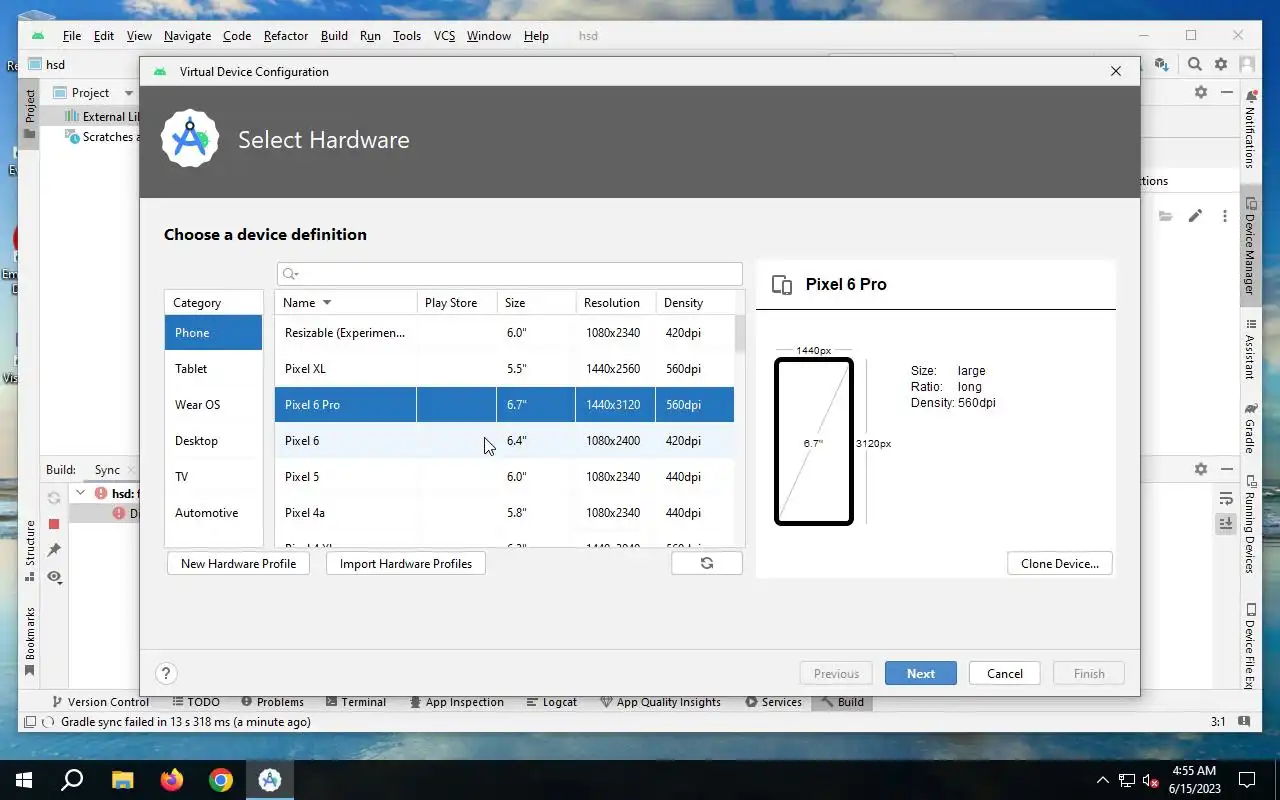Open the Device Manager side tab

(x=1250, y=246)
